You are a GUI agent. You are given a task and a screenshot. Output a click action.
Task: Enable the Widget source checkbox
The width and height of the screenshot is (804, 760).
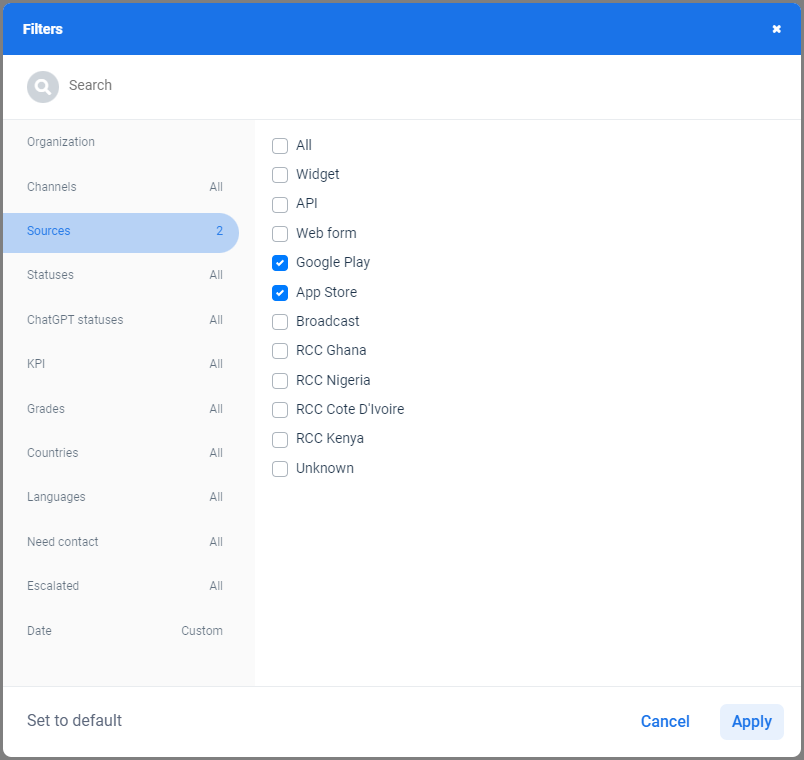click(280, 175)
